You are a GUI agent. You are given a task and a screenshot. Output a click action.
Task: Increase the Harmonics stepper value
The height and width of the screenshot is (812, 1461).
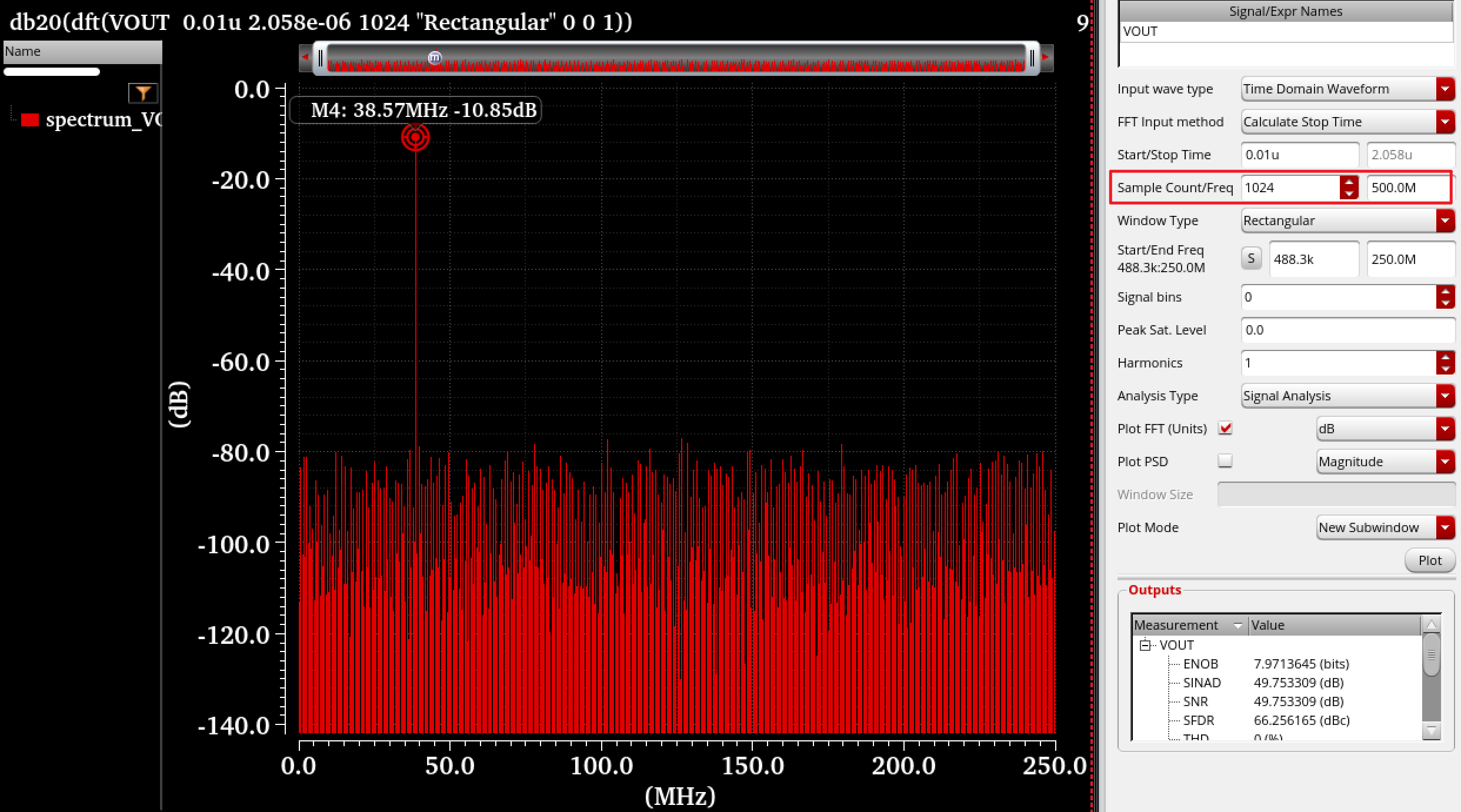click(x=1445, y=357)
